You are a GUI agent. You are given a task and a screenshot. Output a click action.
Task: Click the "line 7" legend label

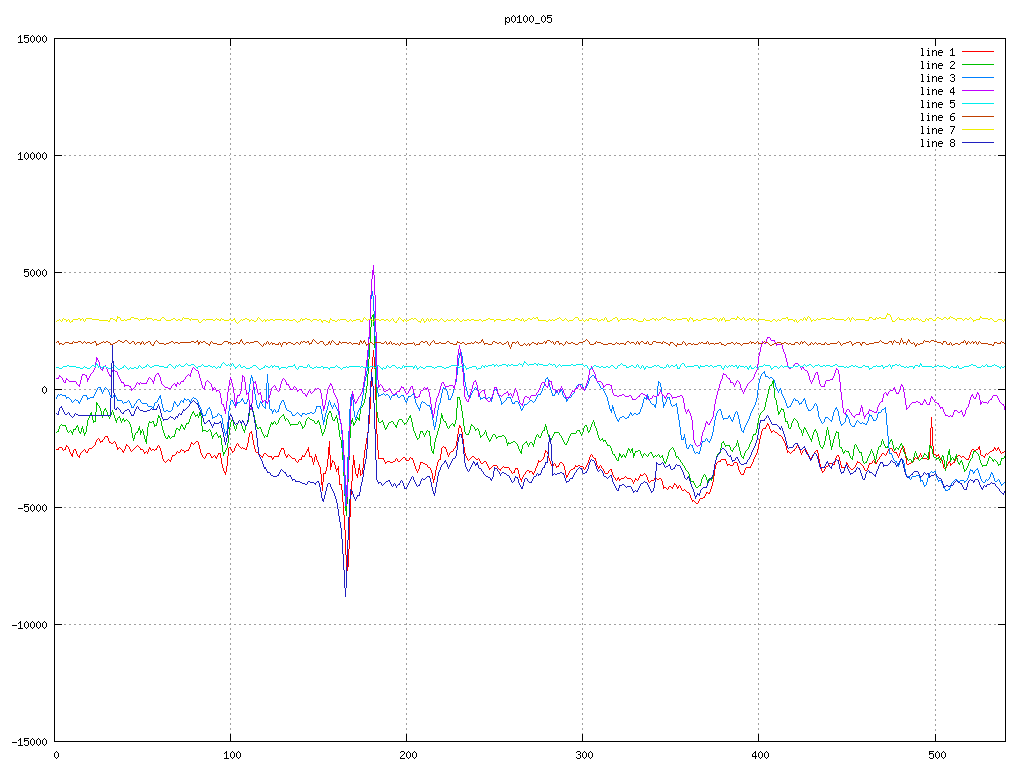click(x=937, y=130)
